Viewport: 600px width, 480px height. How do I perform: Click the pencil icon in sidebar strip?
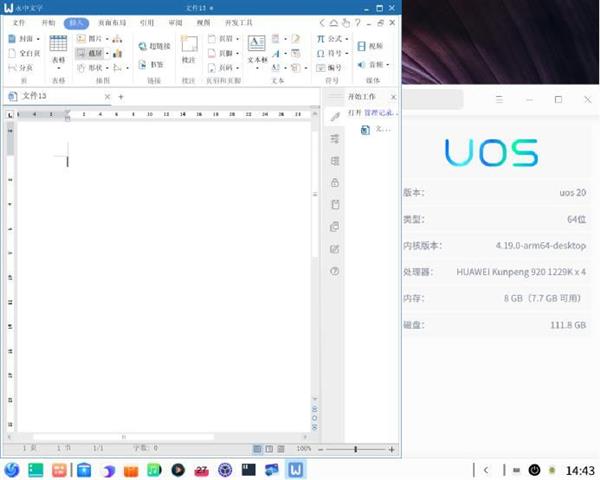(x=335, y=117)
